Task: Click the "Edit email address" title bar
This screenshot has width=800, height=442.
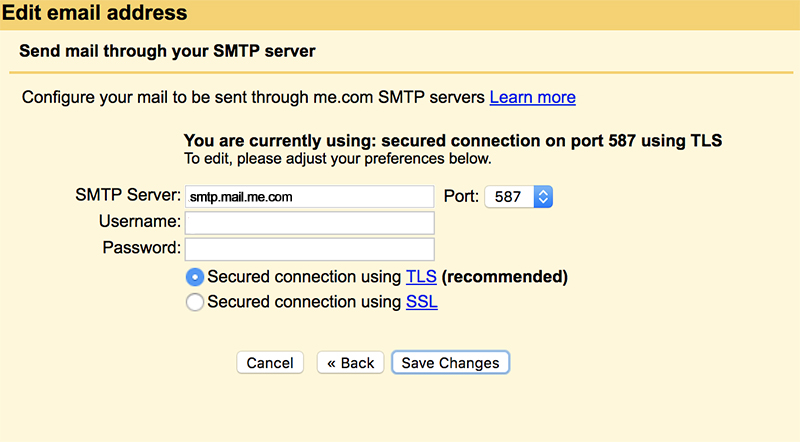Action: coord(400,14)
